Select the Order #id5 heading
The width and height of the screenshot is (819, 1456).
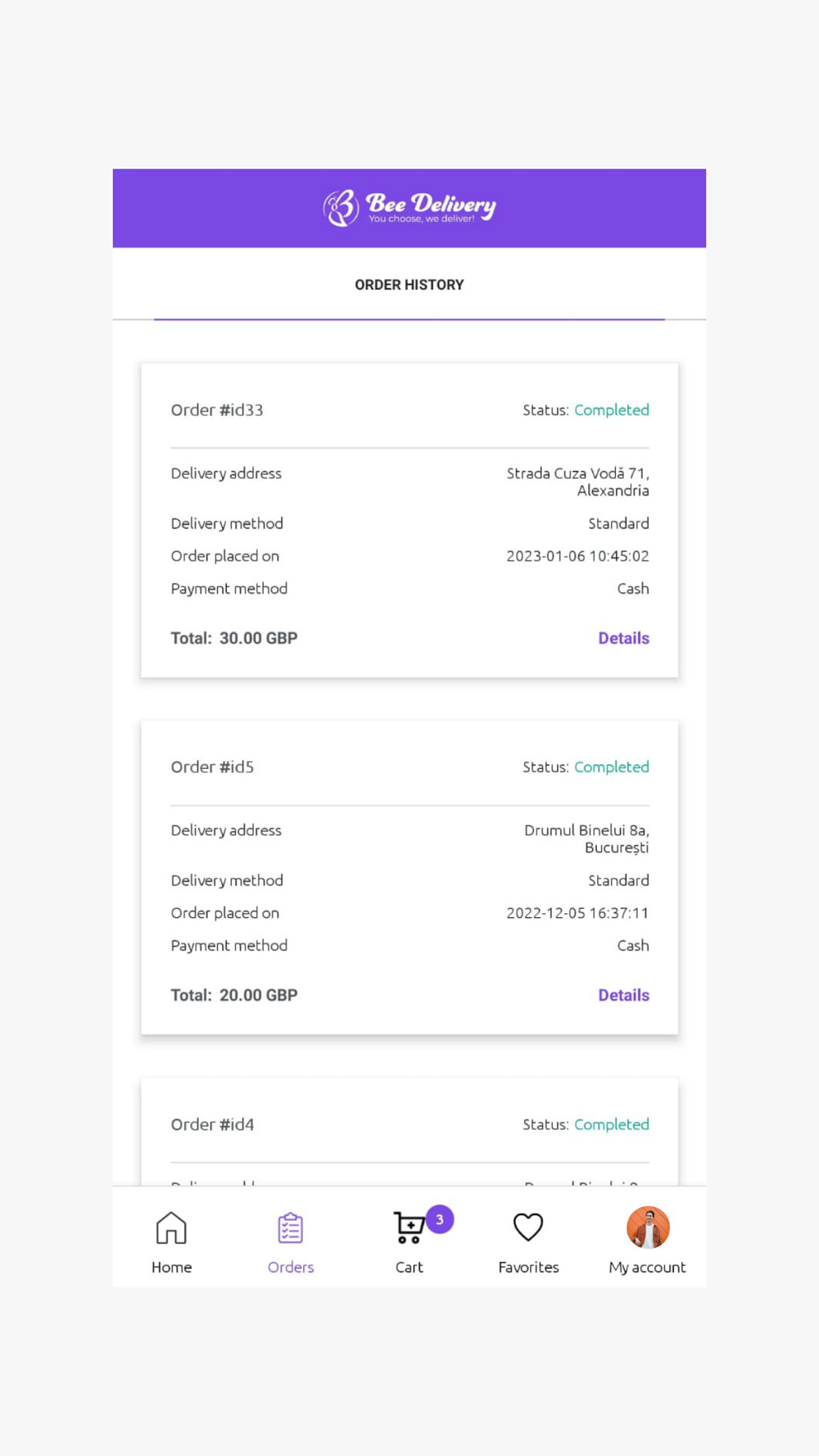click(212, 767)
